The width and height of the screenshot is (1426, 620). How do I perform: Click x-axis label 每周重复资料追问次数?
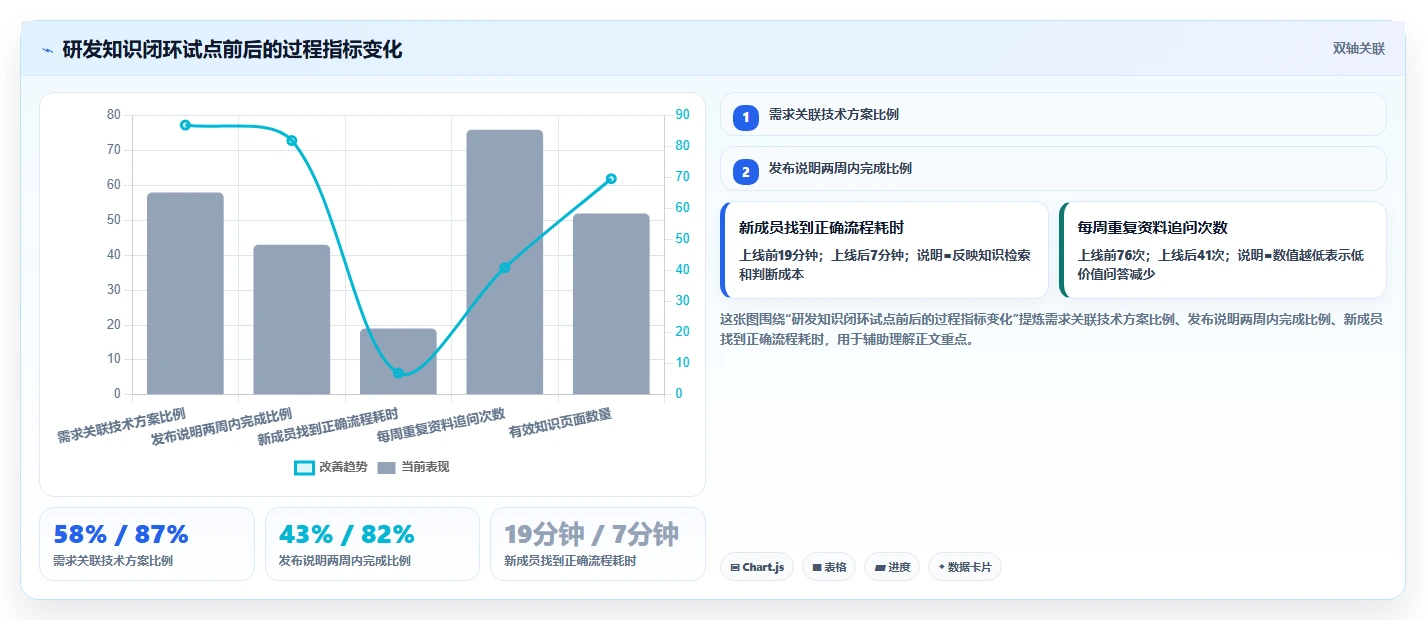(441, 425)
